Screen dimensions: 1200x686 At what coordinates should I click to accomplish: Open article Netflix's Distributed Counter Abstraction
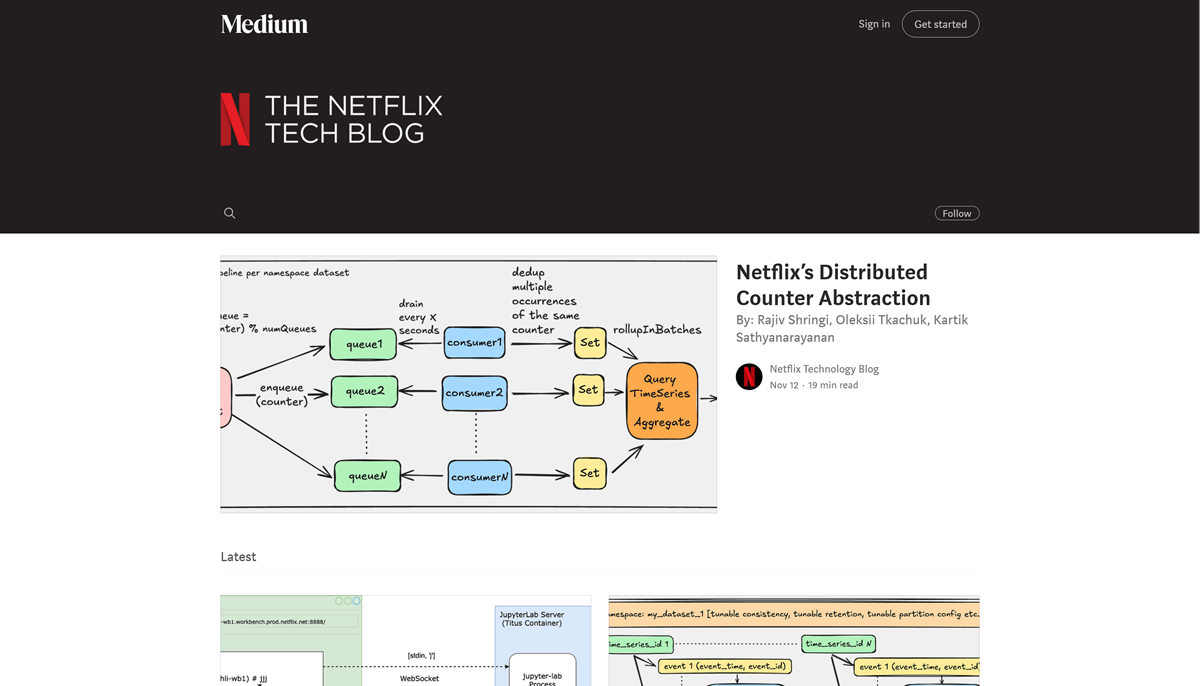click(832, 285)
